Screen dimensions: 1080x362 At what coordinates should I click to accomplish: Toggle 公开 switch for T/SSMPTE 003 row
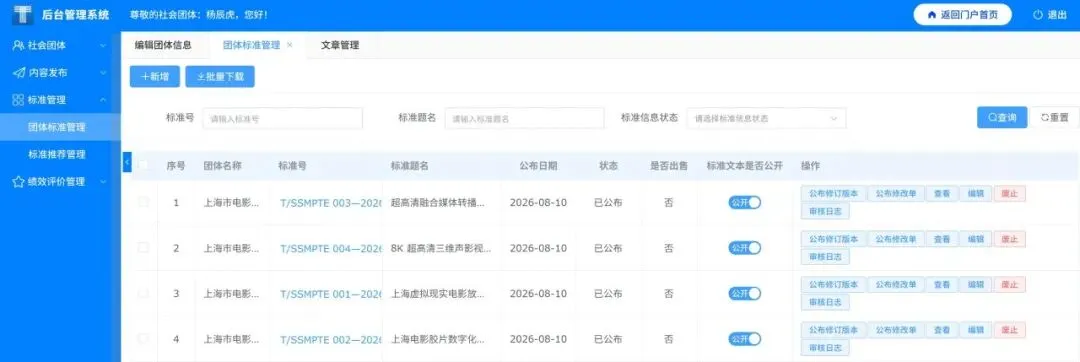click(745, 202)
